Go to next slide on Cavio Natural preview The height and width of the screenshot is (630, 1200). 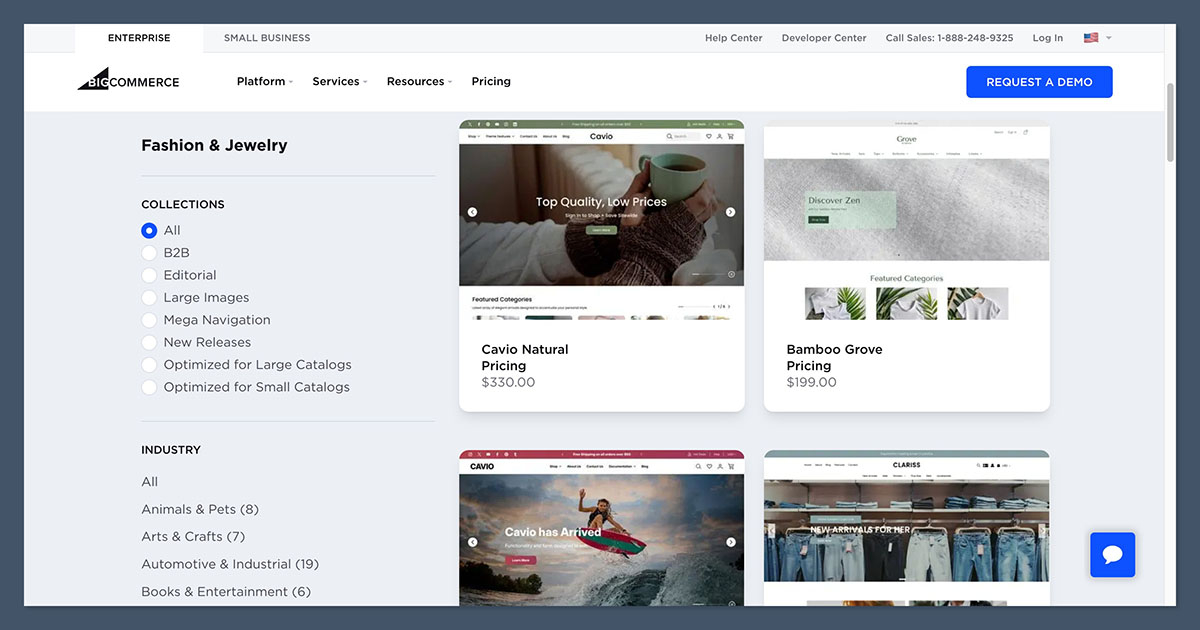pyautogui.click(x=730, y=212)
